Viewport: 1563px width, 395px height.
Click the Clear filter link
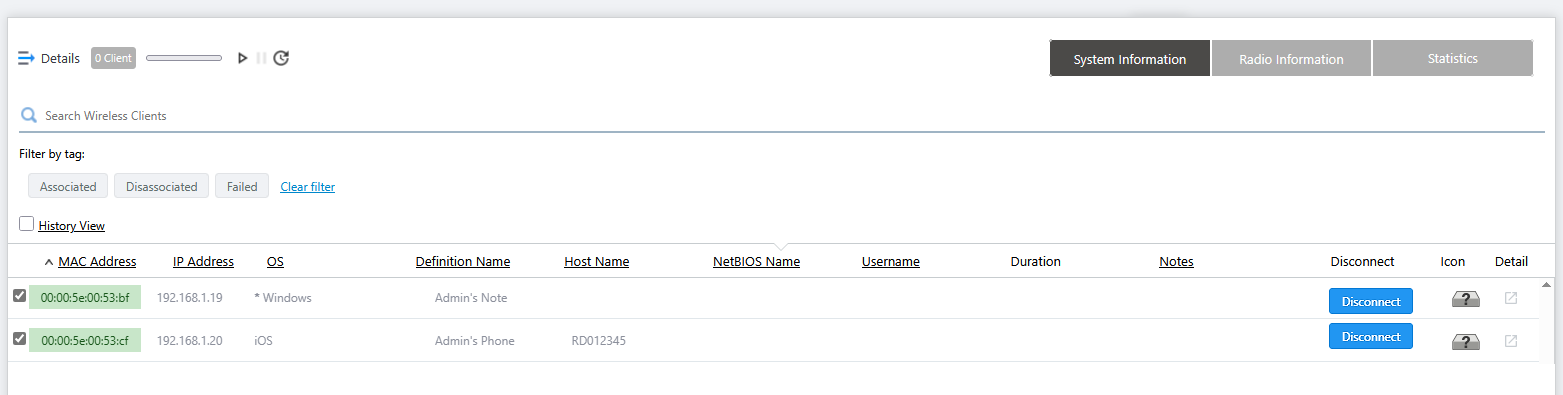tap(307, 187)
